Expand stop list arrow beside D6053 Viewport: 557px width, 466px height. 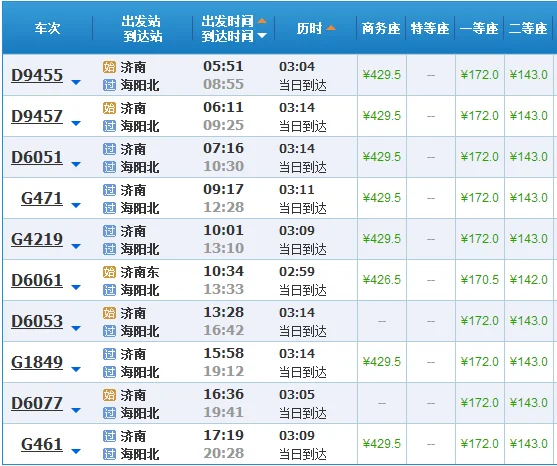click(x=76, y=329)
